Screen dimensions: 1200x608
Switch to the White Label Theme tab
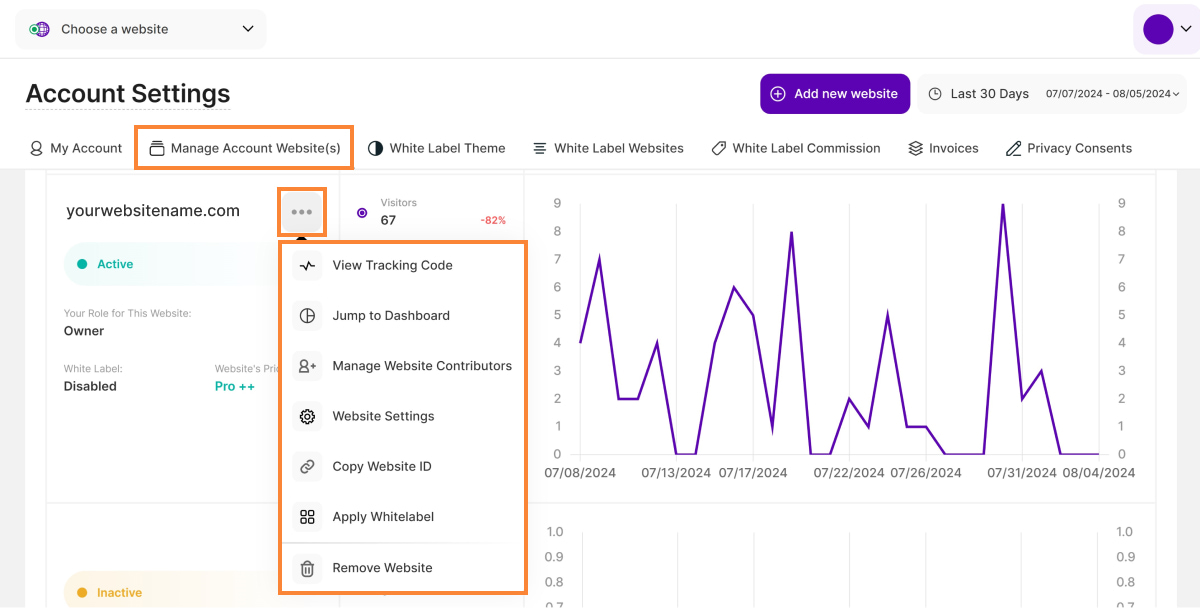click(x=436, y=148)
